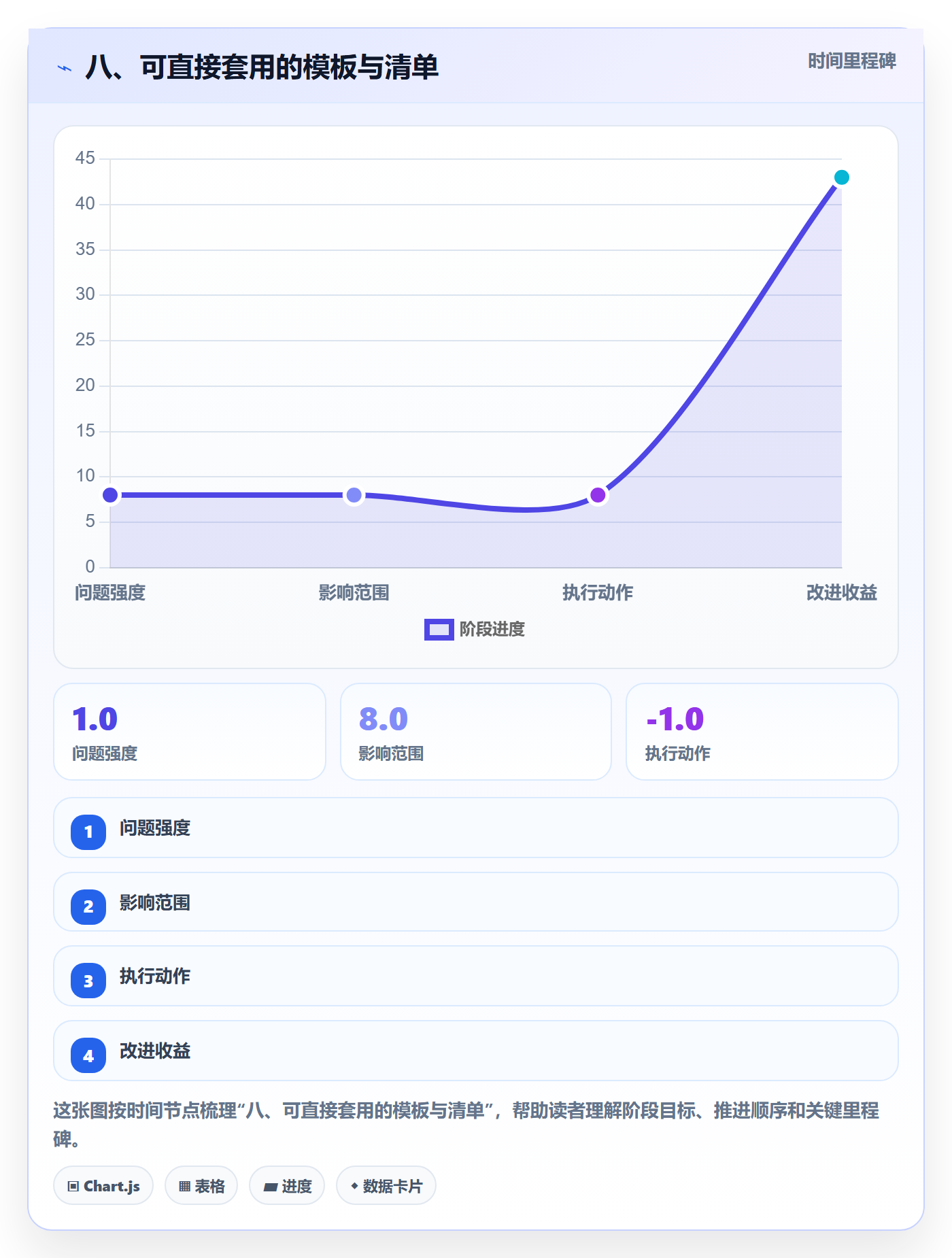Select the 问题强度 data point on chart
The image size is (952, 1258).
(110, 495)
